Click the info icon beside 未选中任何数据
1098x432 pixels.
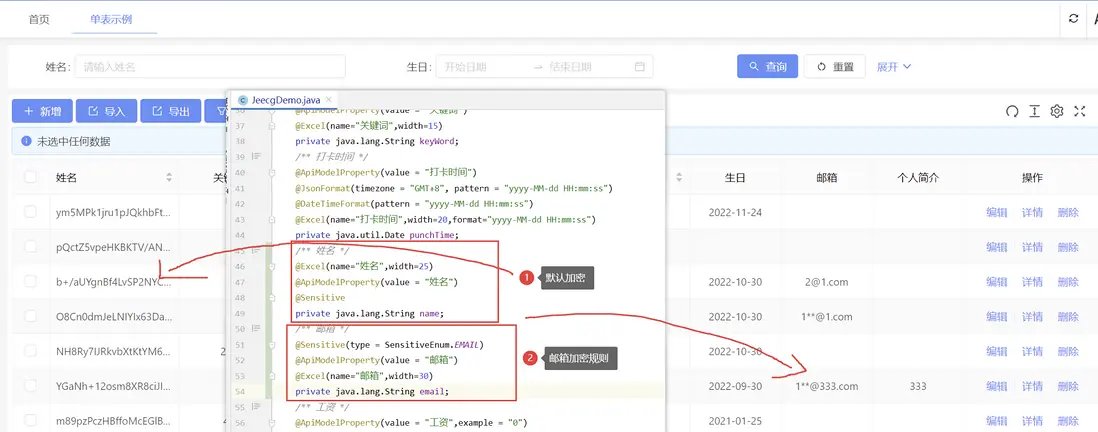point(27,141)
